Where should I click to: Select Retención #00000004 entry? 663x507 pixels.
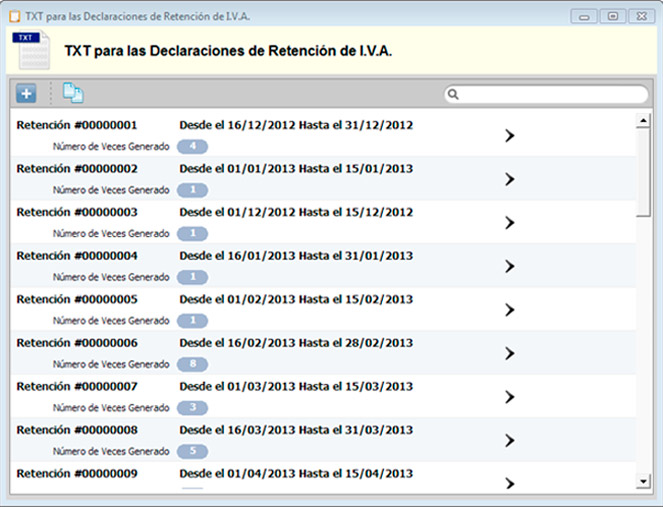click(x=77, y=256)
